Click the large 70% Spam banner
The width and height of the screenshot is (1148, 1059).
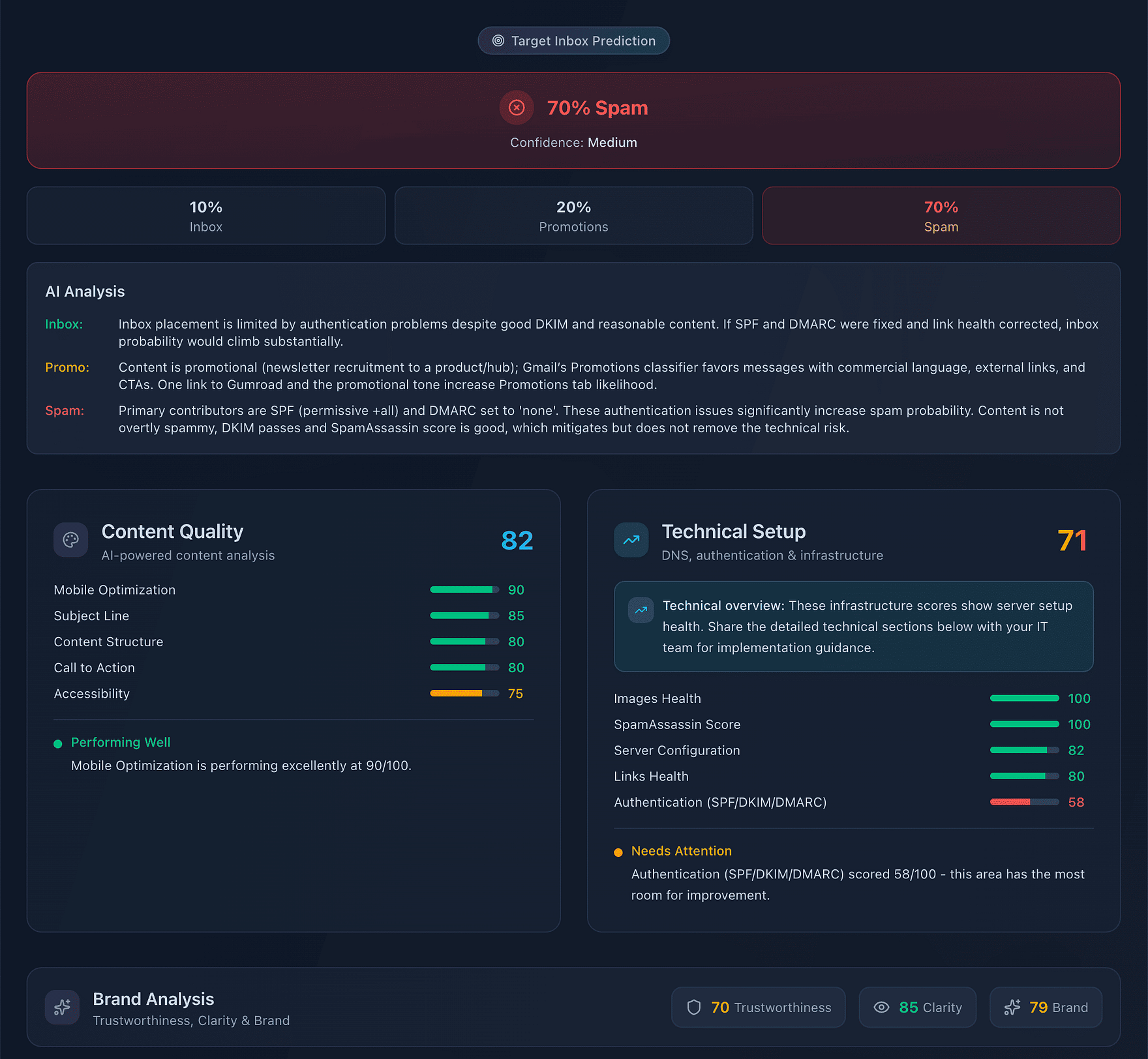574,121
